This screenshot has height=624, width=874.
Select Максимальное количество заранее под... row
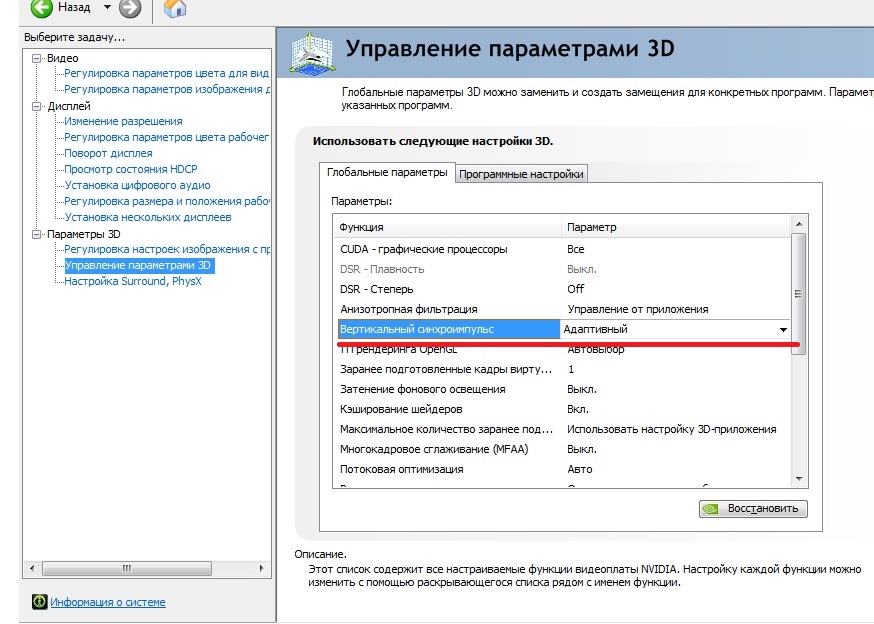[x=564, y=429]
